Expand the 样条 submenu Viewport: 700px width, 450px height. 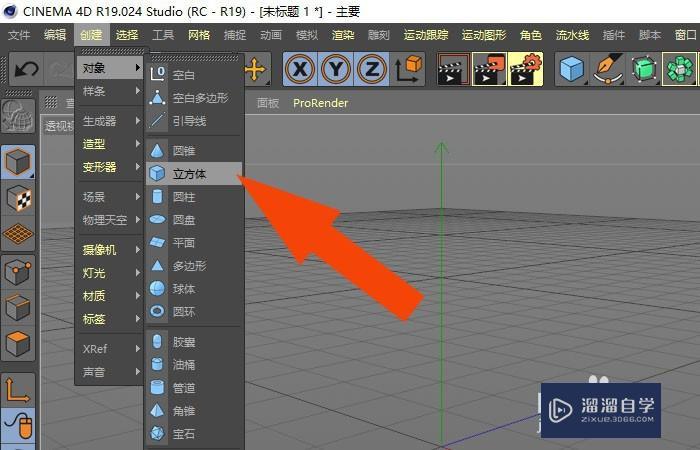(x=110, y=91)
